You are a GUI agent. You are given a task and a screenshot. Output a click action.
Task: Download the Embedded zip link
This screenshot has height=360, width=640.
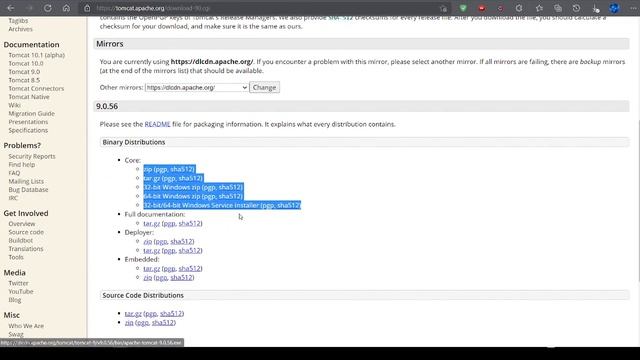[148, 277]
